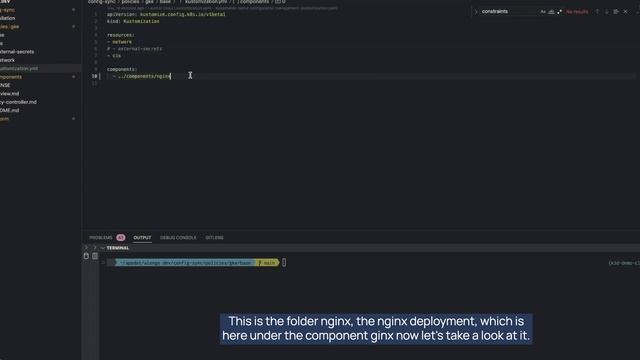Click the 'components' breadcrumb segment
Image resolution: width=640 pixels, height=360 pixels.
254,2
